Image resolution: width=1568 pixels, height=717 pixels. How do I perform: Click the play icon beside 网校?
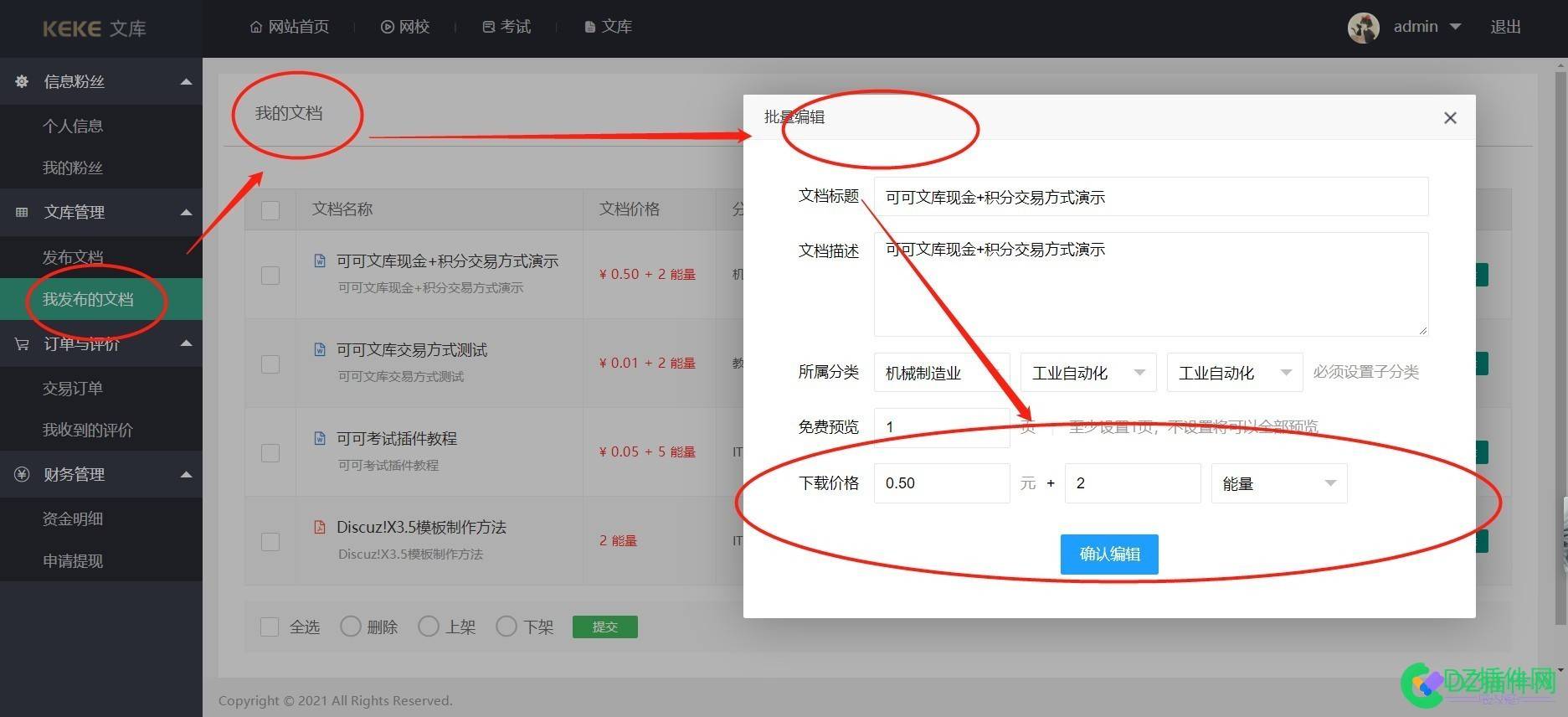click(x=387, y=28)
